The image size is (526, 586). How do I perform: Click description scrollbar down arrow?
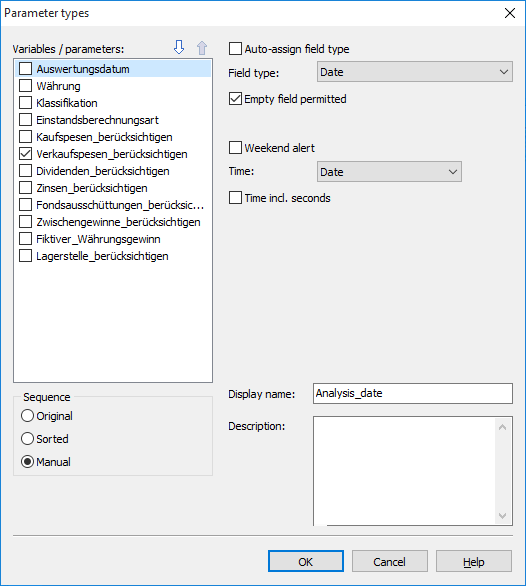pyautogui.click(x=502, y=516)
